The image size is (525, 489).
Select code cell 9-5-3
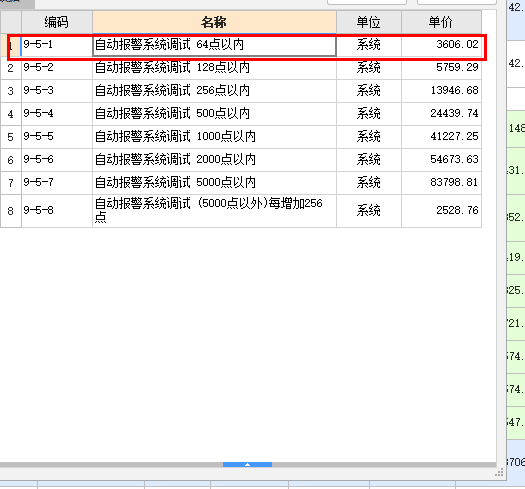pos(57,91)
